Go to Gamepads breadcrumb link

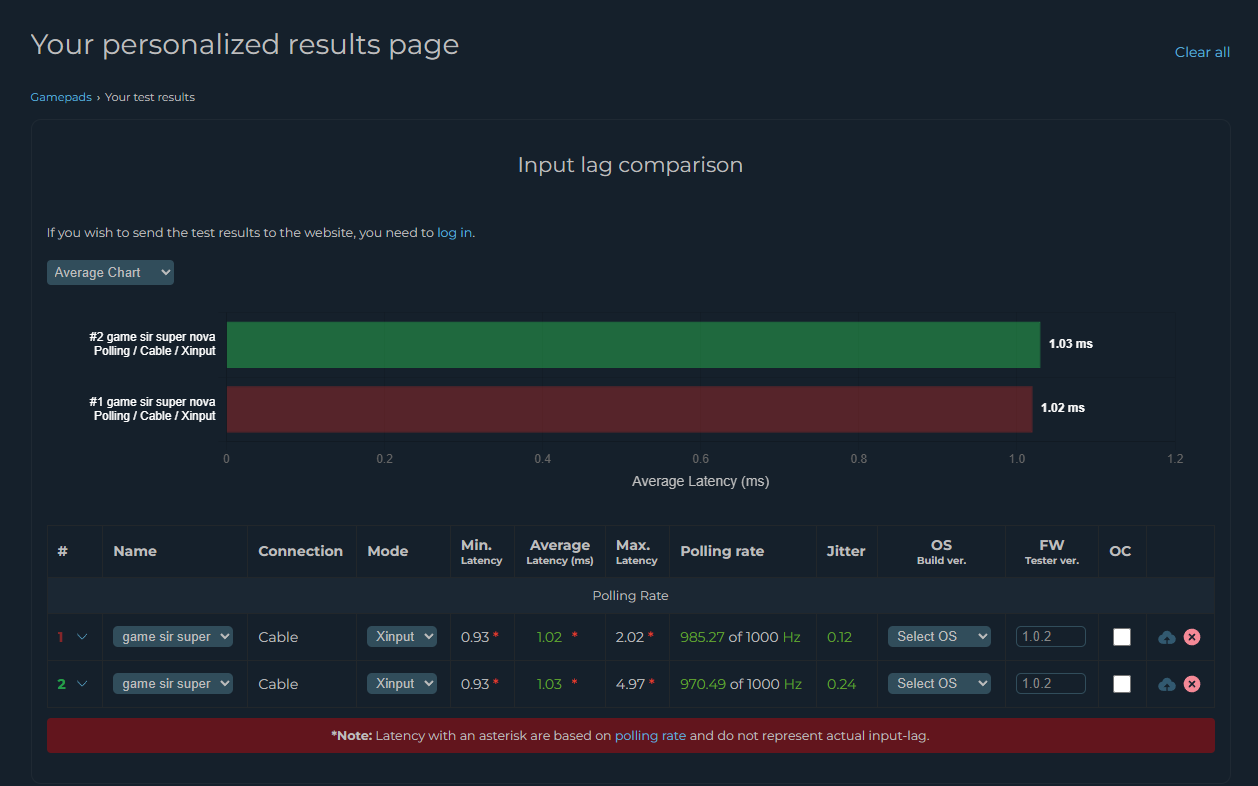(61, 97)
